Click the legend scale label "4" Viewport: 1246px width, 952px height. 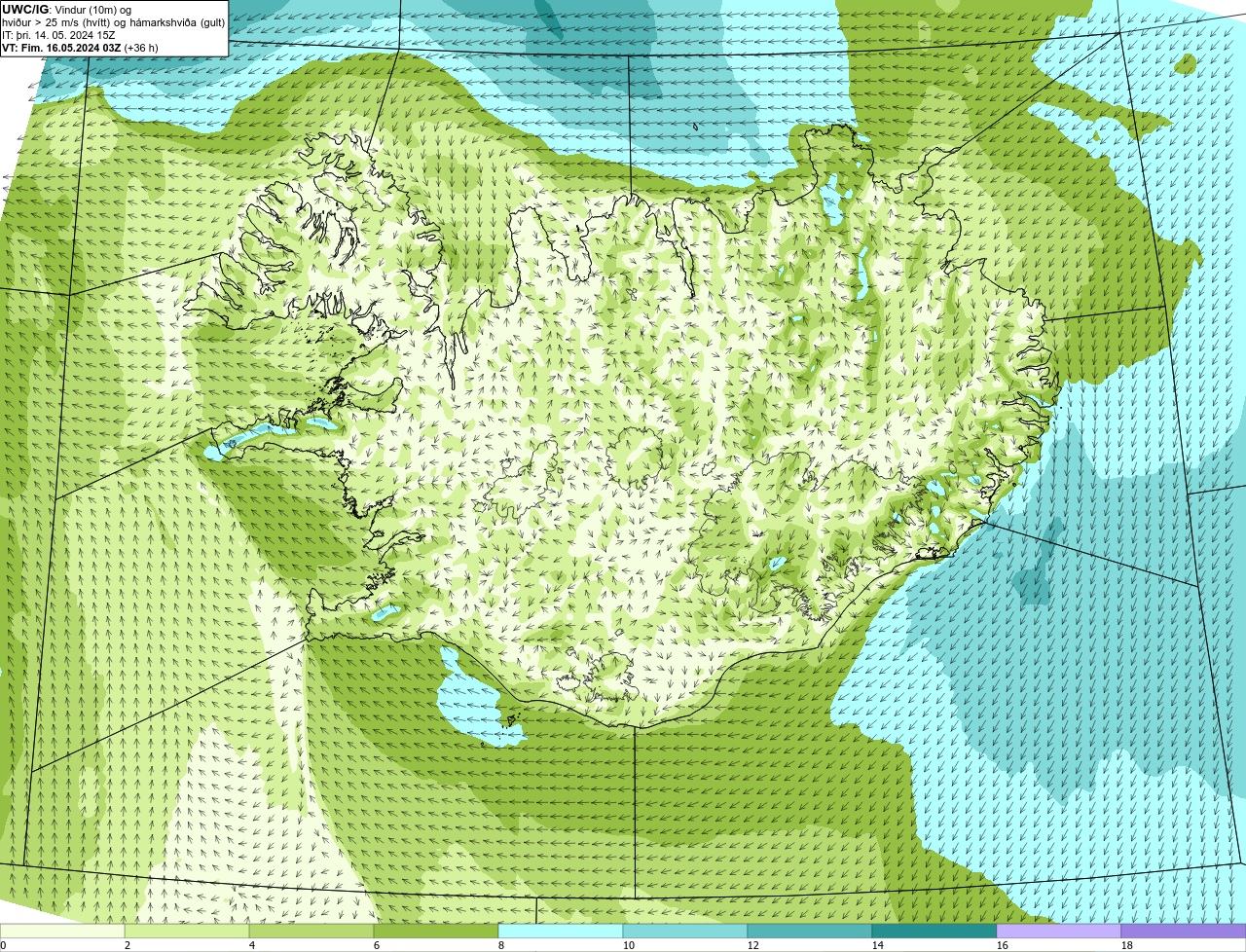click(x=252, y=945)
